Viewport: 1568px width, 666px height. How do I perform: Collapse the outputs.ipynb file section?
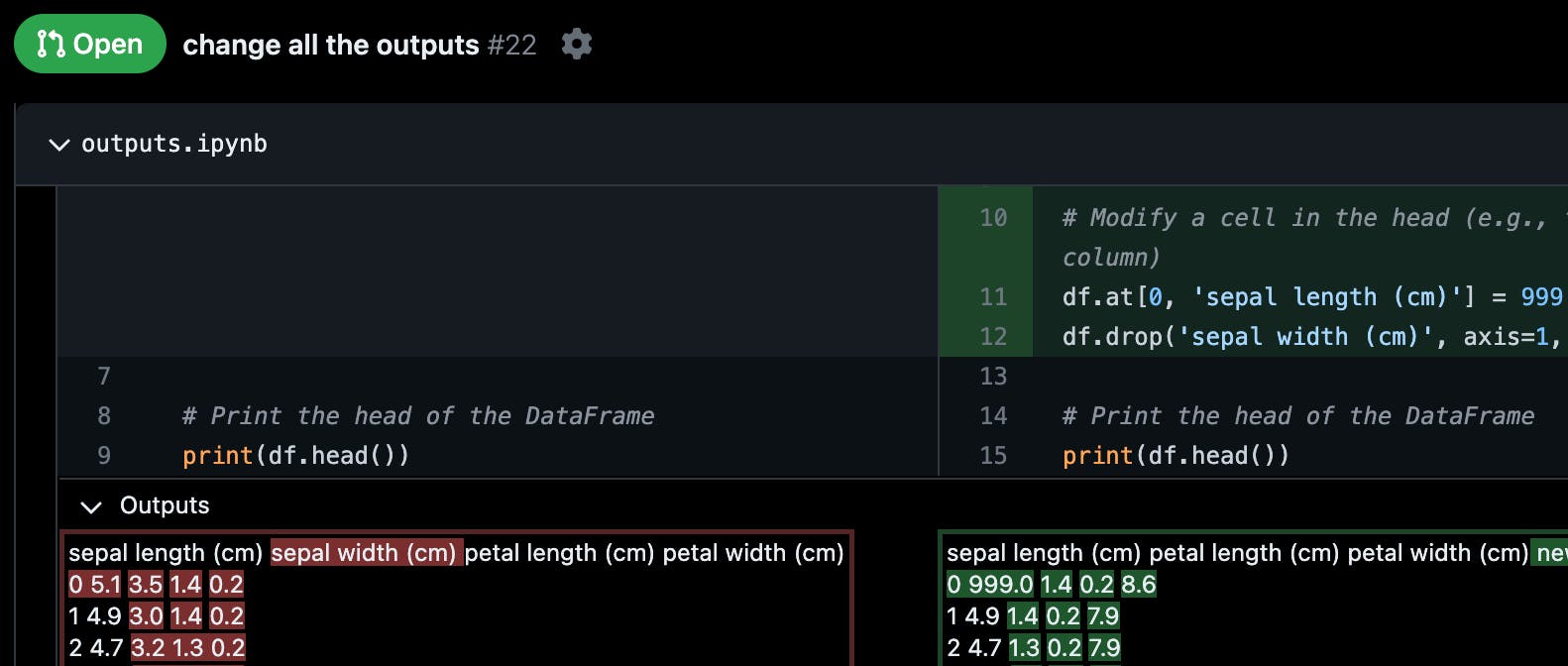[59, 145]
